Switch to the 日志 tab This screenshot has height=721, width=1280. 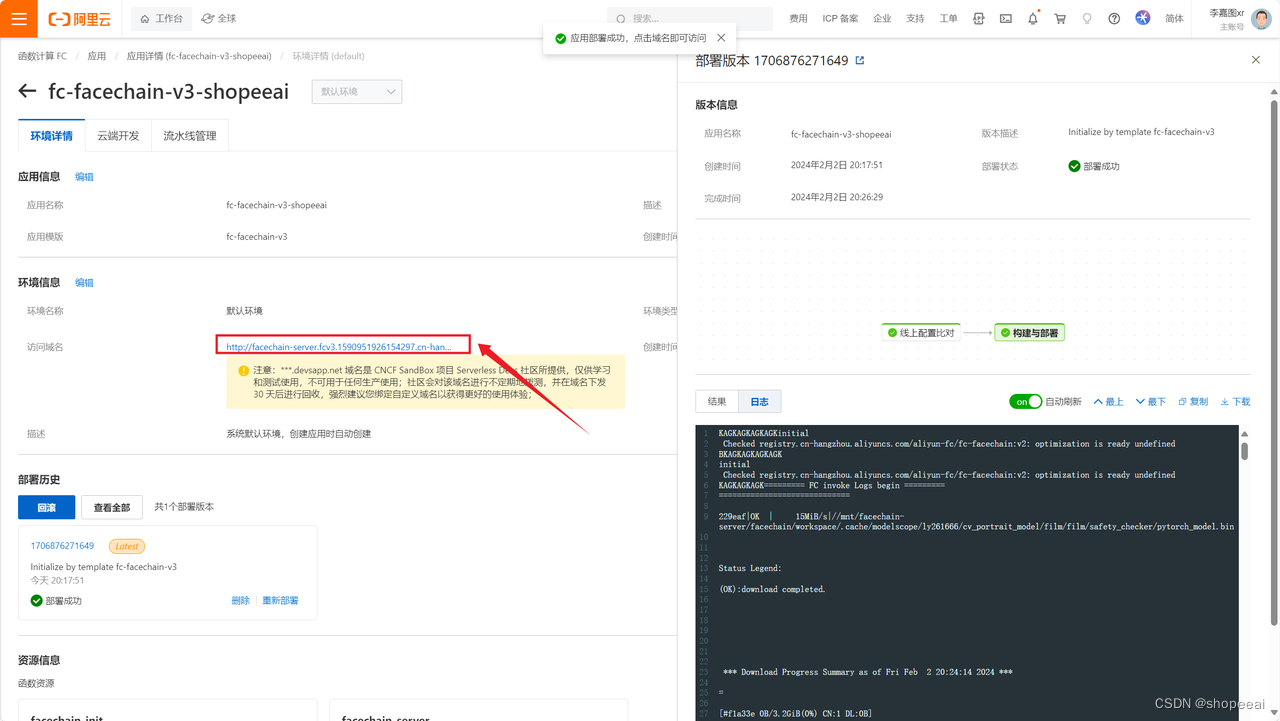coord(760,401)
